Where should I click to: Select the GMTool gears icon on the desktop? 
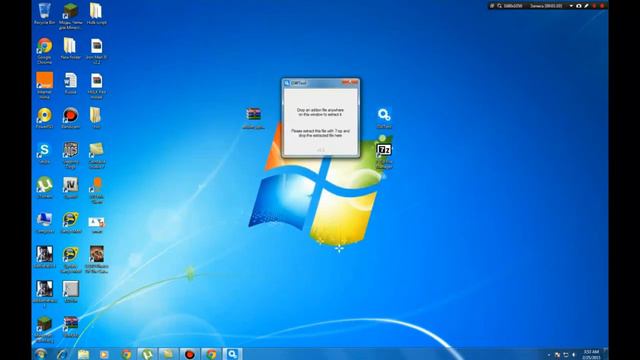point(384,118)
